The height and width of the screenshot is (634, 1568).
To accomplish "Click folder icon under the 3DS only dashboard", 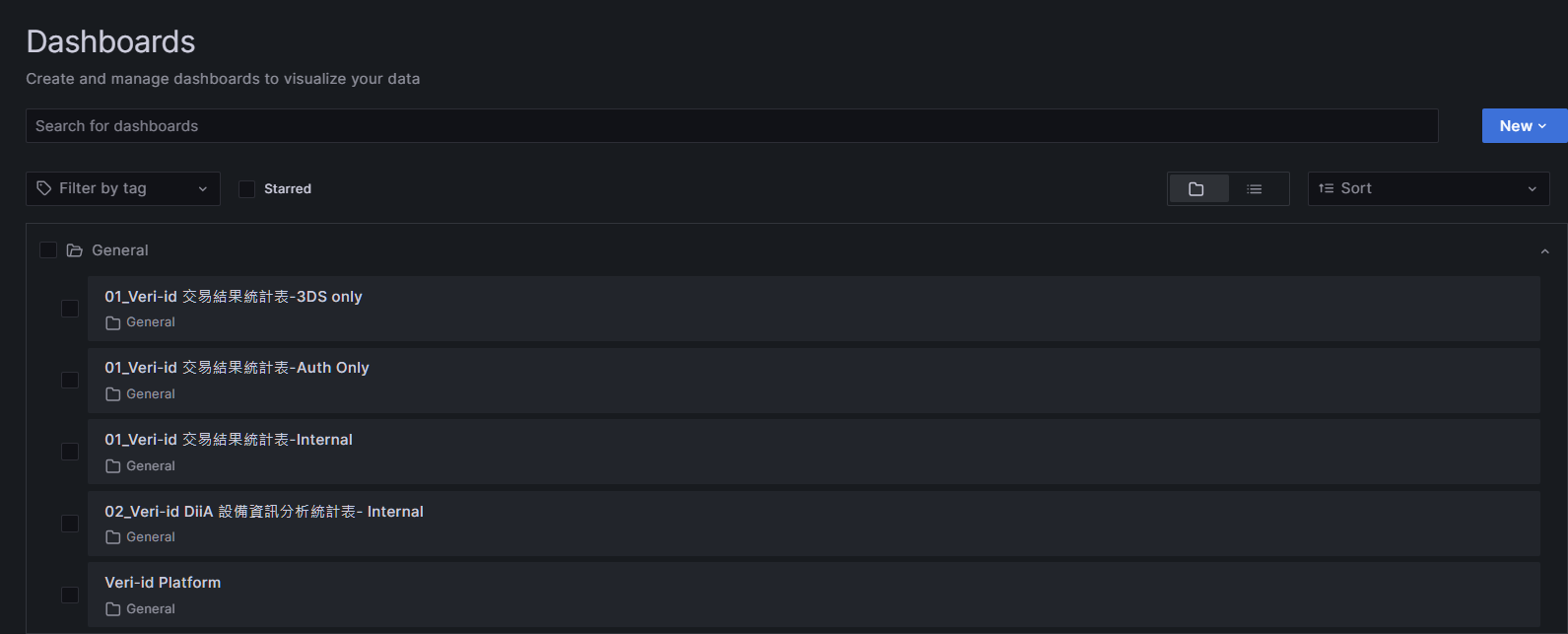I will tap(113, 322).
